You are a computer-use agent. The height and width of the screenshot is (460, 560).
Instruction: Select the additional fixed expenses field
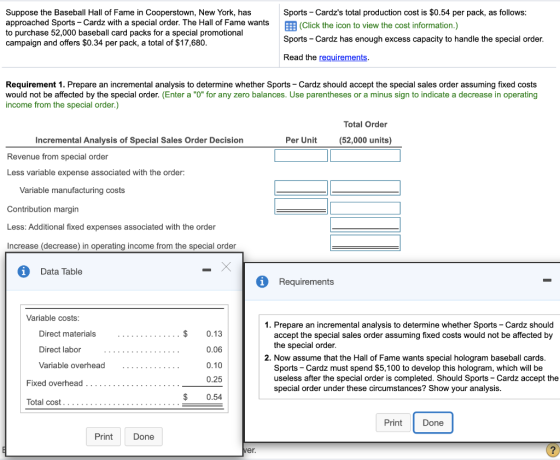pos(365,225)
